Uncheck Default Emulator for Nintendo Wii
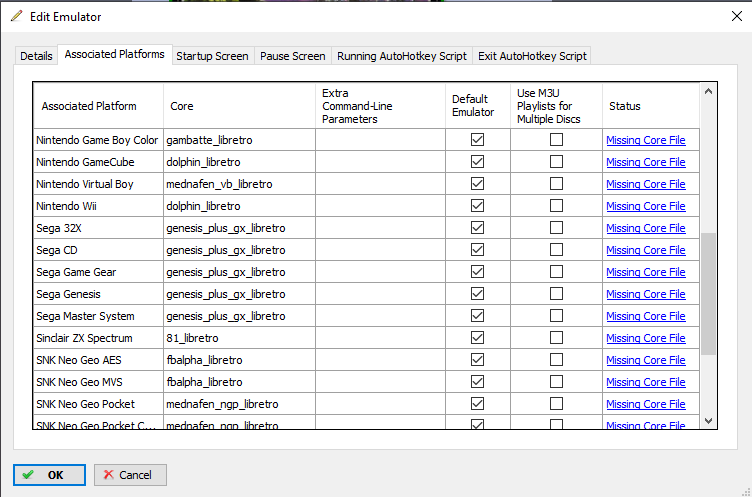Image resolution: width=752 pixels, height=497 pixels. (x=477, y=206)
